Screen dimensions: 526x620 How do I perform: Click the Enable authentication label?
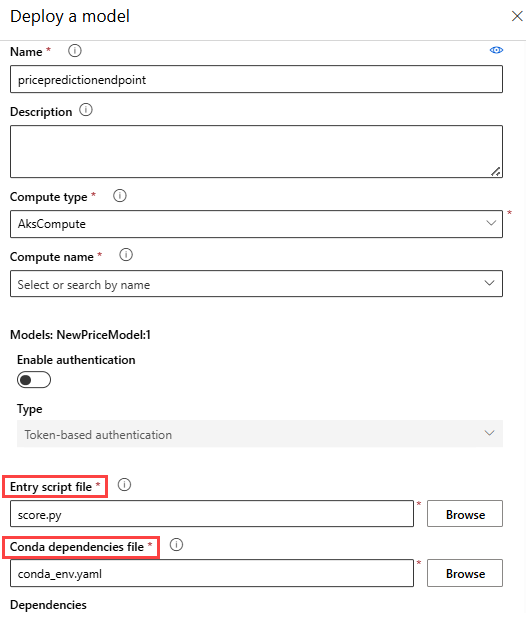(x=76, y=359)
